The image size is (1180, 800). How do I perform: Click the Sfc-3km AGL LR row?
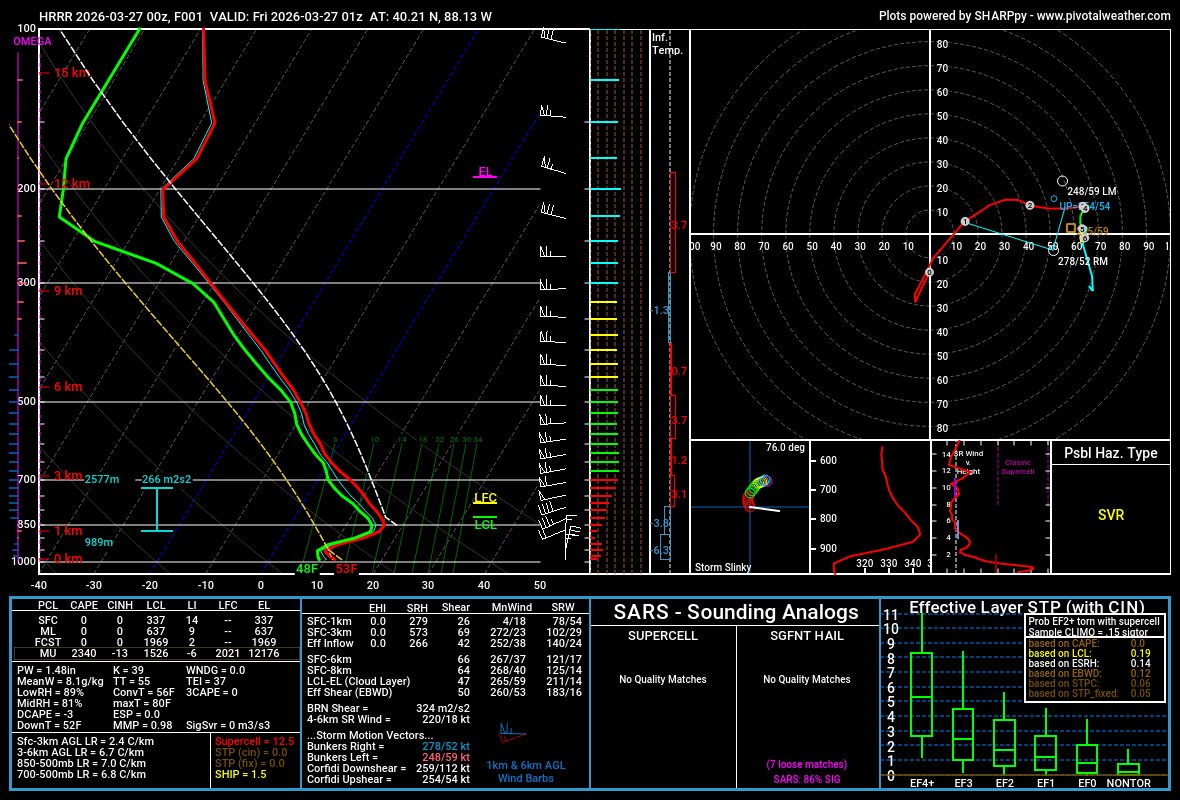tap(86, 741)
